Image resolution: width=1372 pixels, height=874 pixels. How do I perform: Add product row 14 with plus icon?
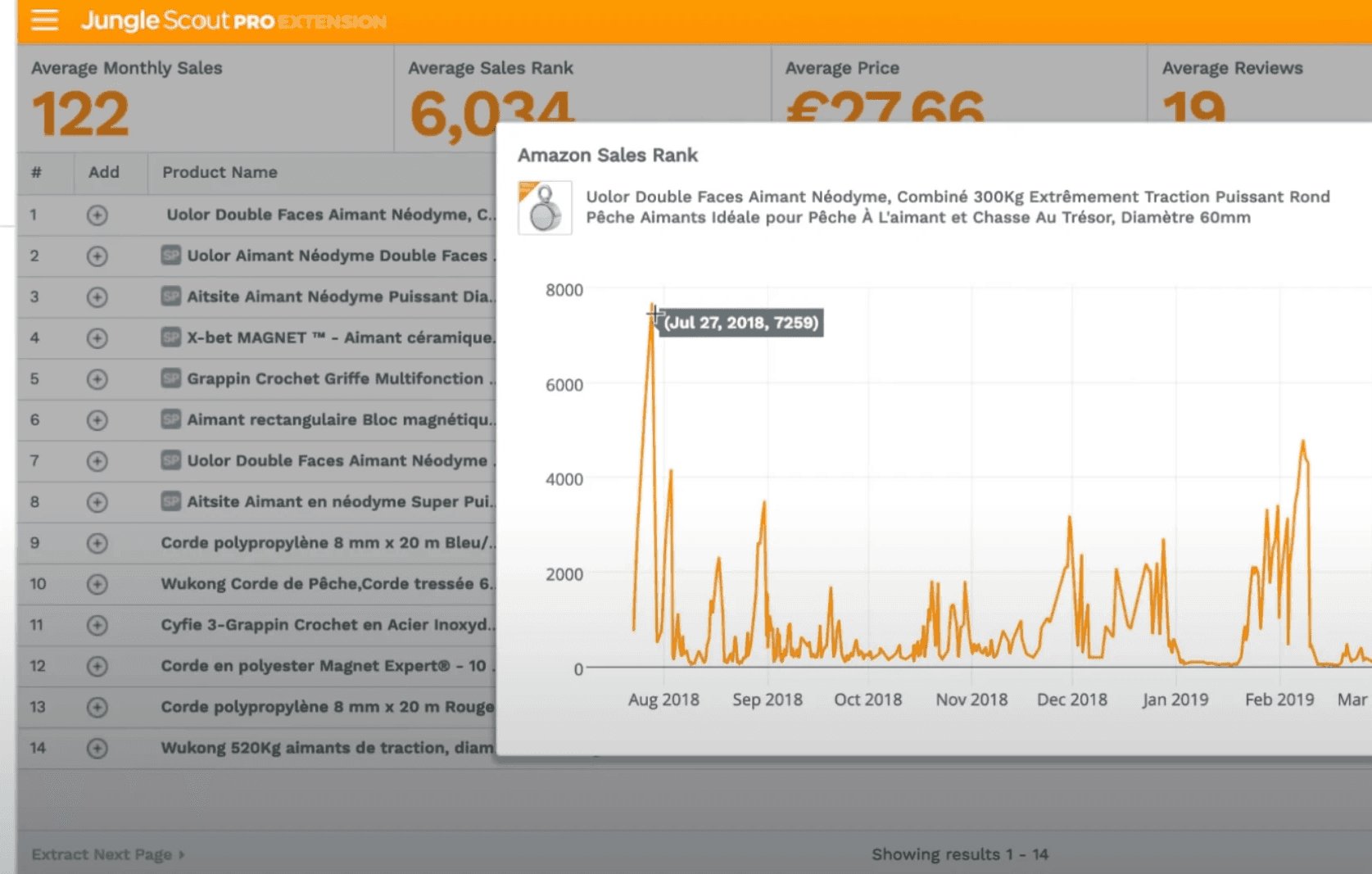97,748
